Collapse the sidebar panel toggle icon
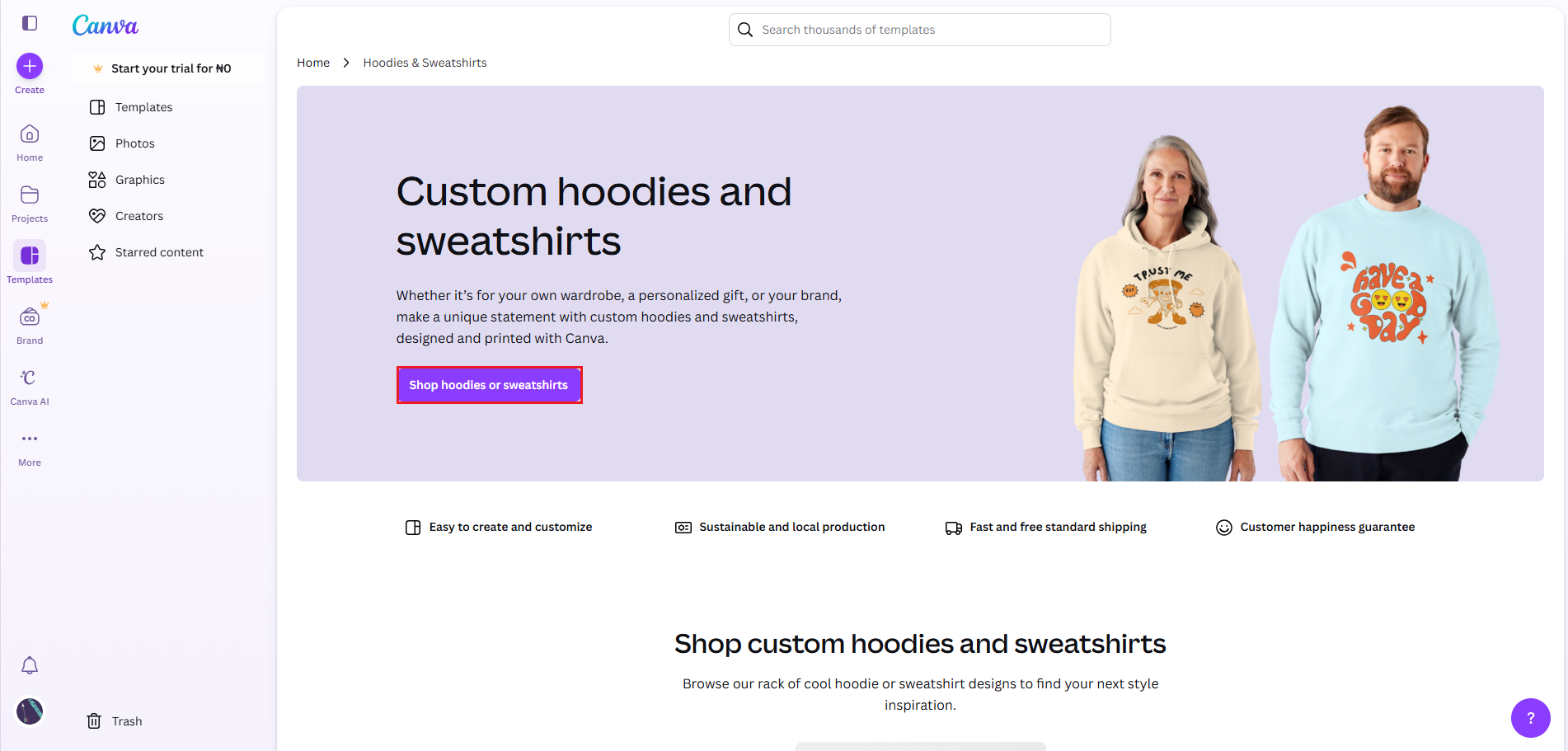 click(x=30, y=23)
